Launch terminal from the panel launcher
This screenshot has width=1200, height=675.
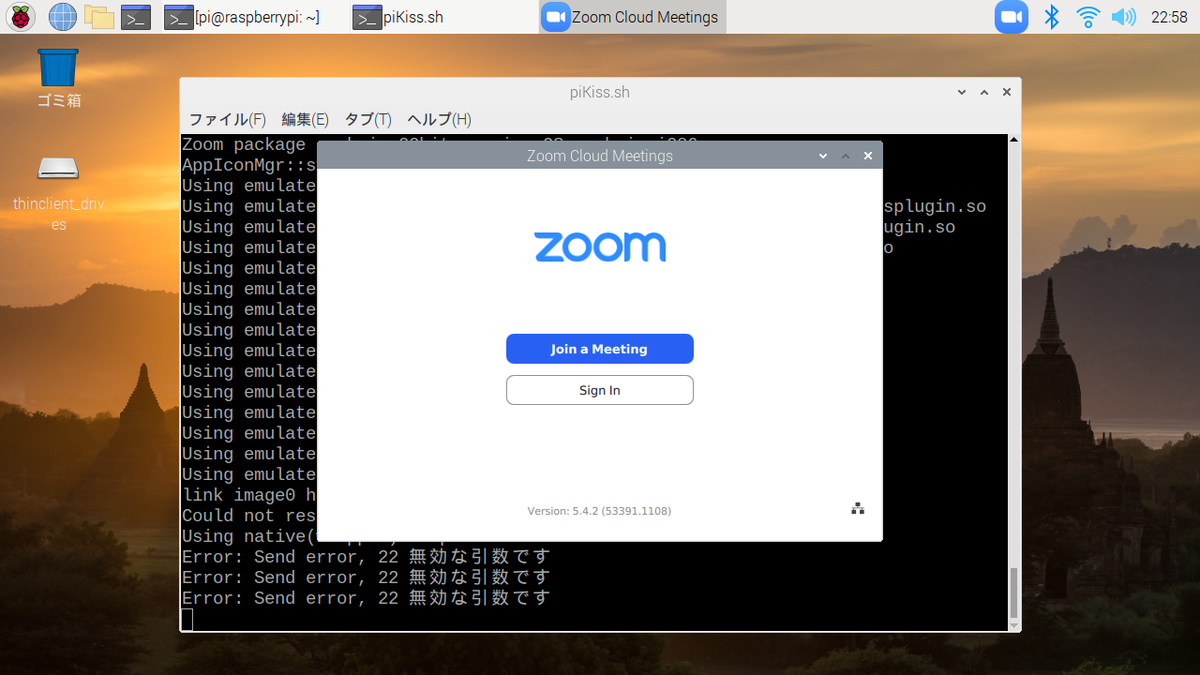tap(135, 17)
